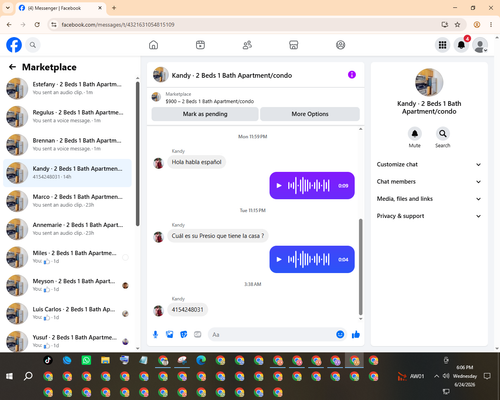Open TikTok from the taskbar

(x=48, y=360)
